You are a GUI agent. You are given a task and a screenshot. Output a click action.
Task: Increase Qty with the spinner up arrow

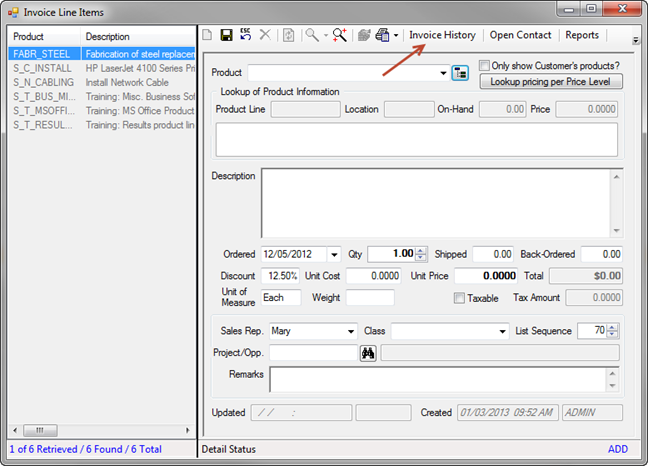click(420, 250)
